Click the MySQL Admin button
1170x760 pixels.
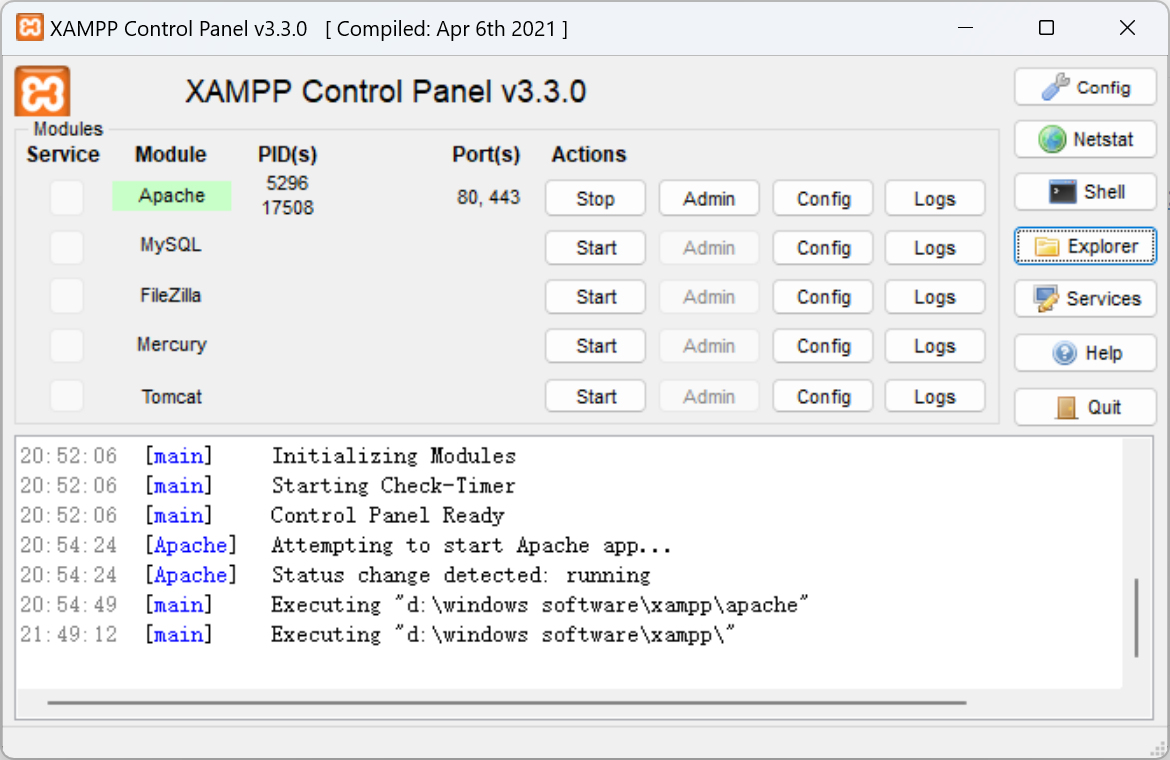(709, 248)
